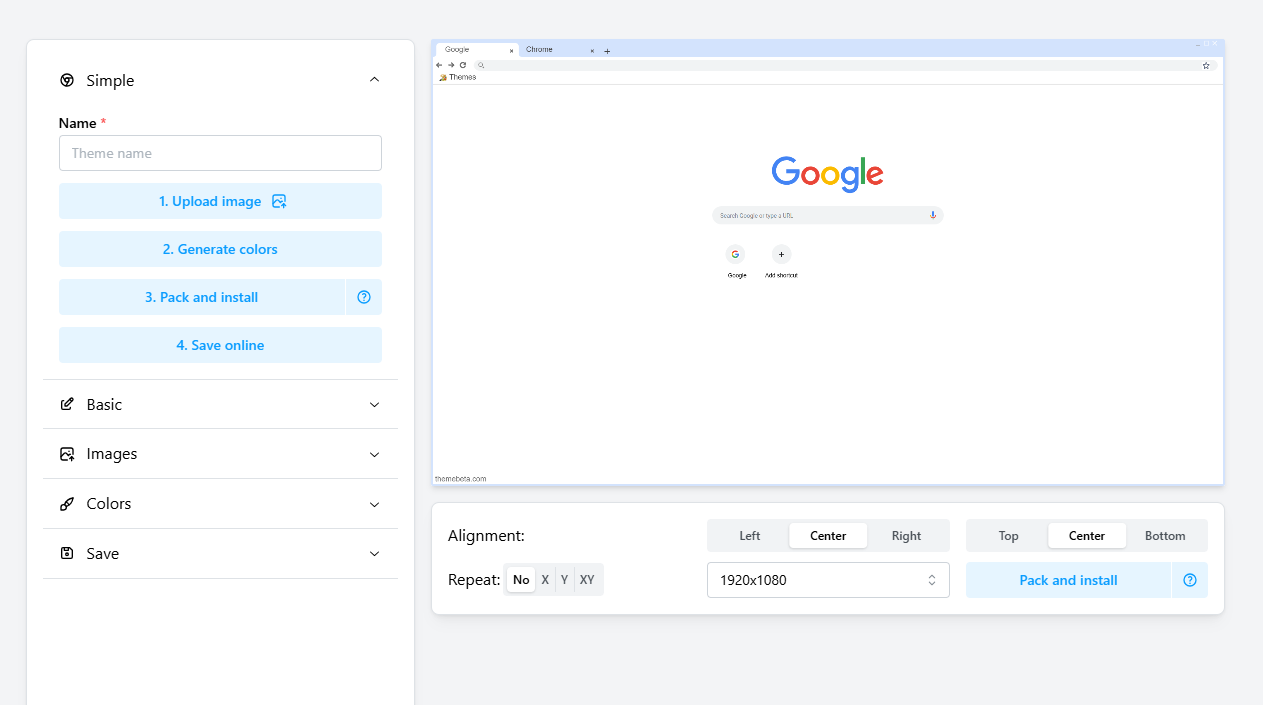Click the themebeta.com status text
1263x705 pixels.
click(x=461, y=479)
